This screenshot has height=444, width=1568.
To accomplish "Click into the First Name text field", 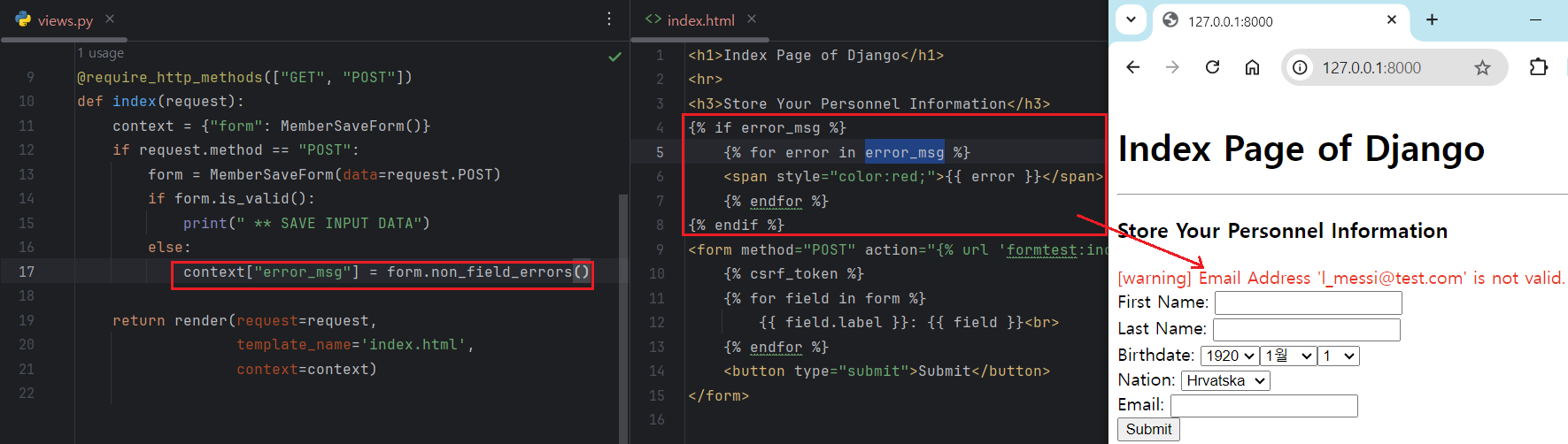I will click(1308, 303).
